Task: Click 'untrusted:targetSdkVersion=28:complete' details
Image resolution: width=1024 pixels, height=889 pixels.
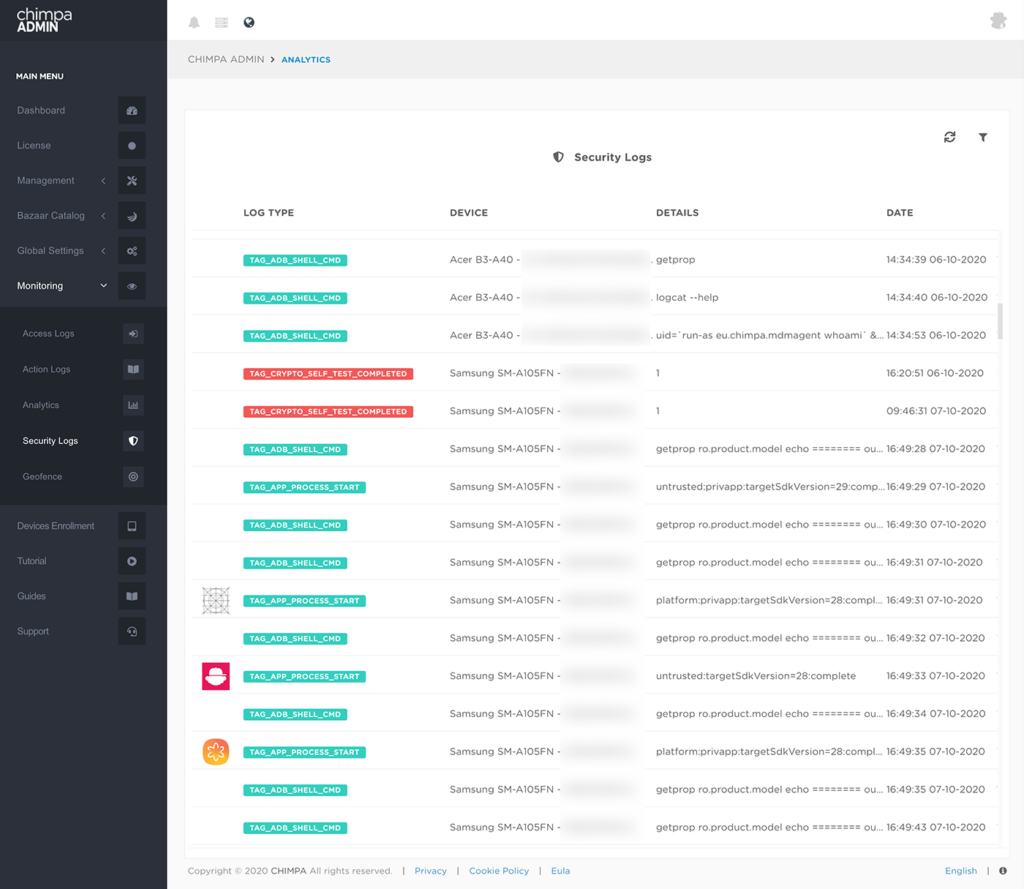Action: (756, 676)
